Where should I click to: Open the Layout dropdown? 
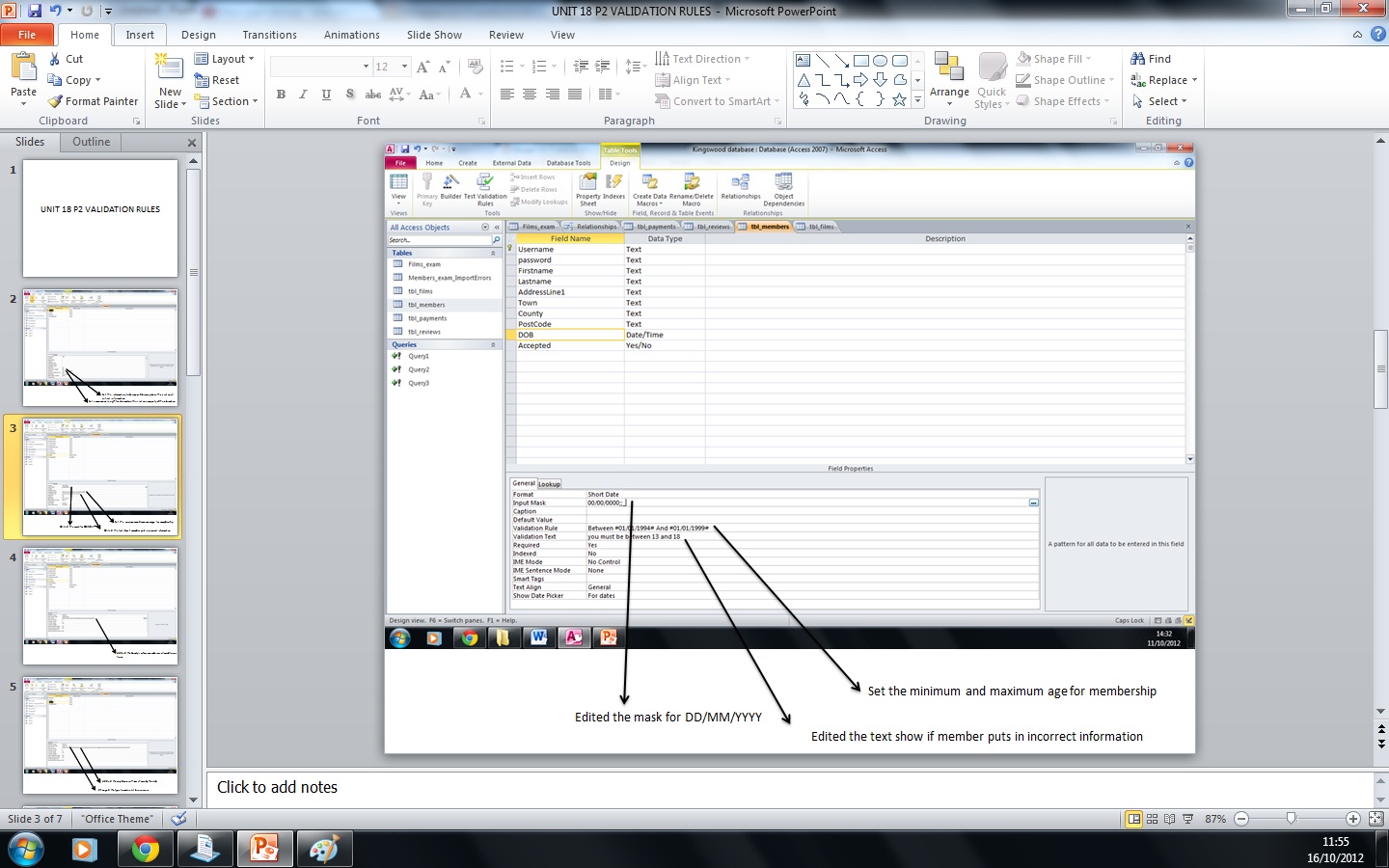(x=225, y=59)
